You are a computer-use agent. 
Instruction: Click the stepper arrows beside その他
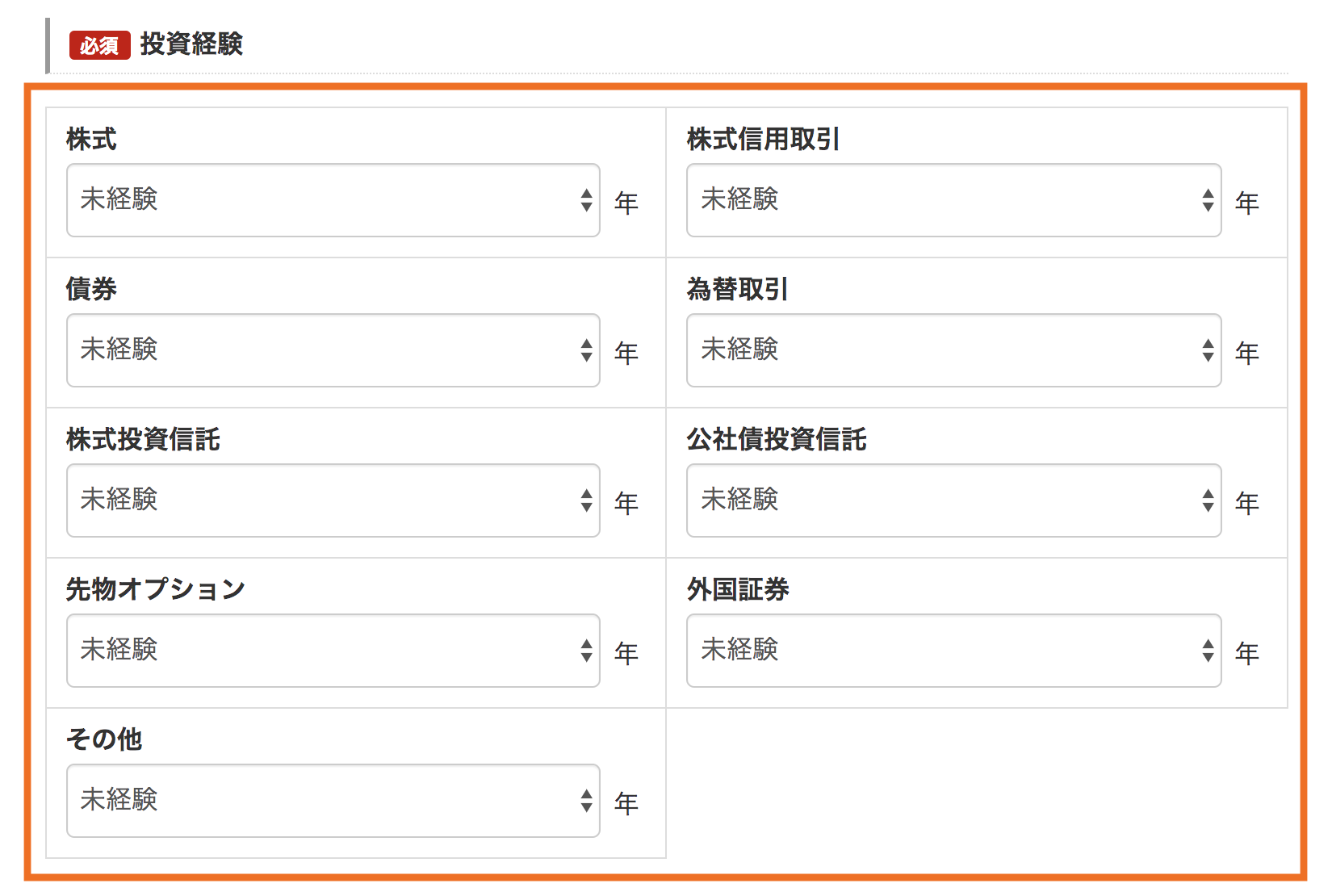(586, 801)
